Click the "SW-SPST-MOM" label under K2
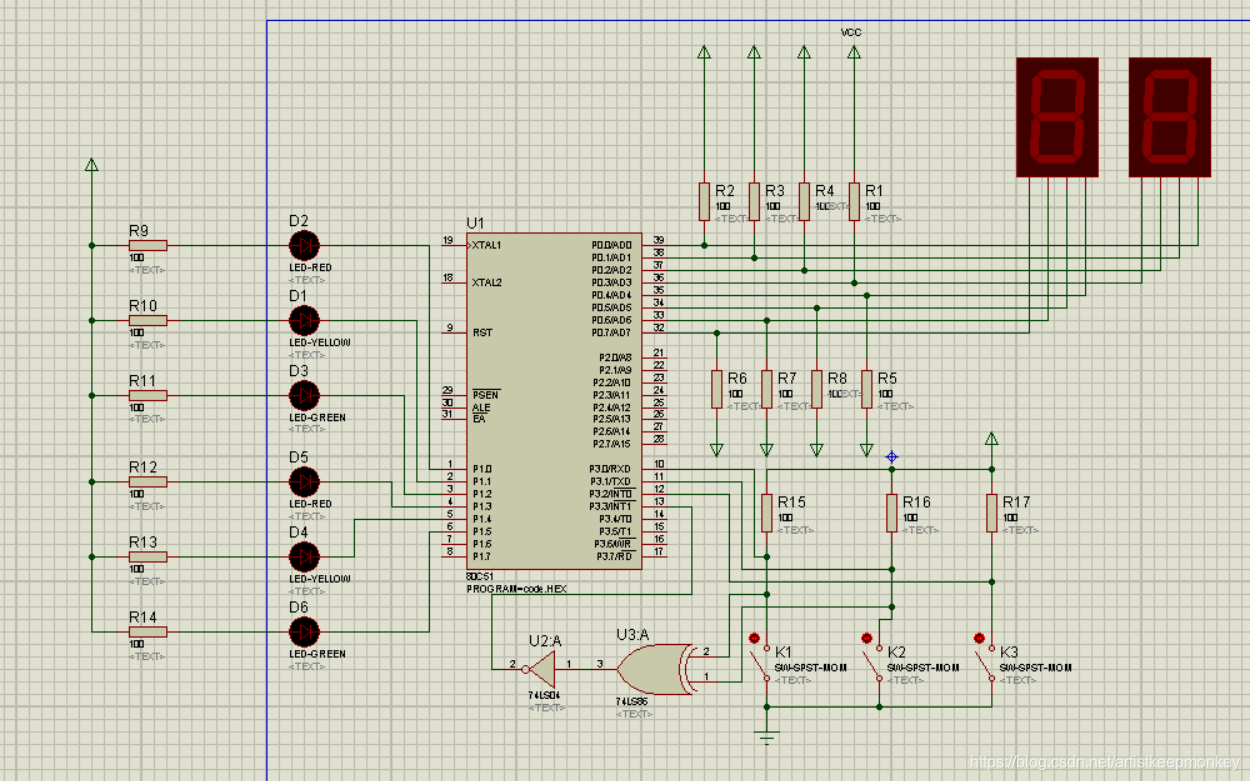The width and height of the screenshot is (1250, 781). 922,667
